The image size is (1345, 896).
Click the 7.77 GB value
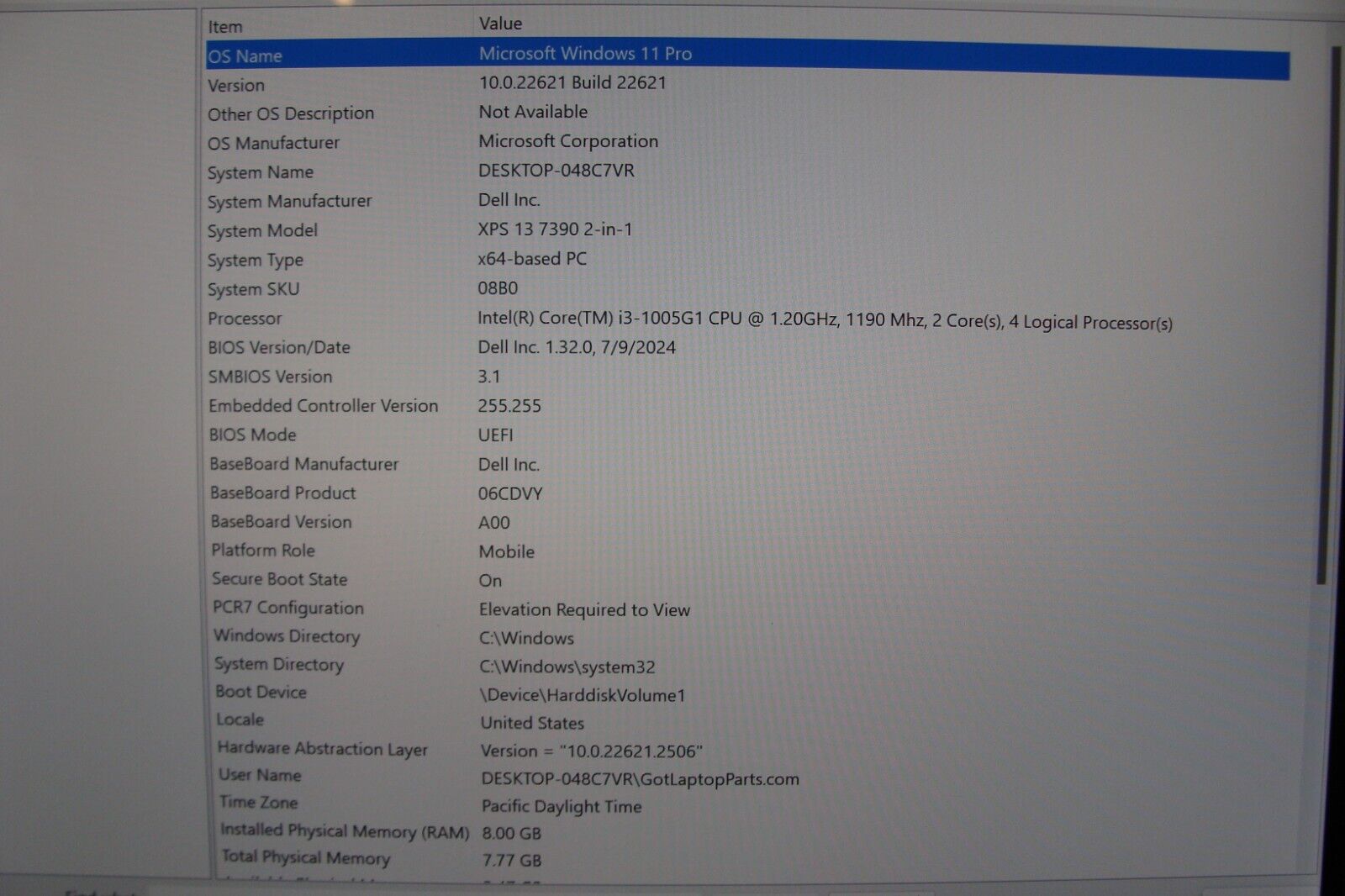(512, 861)
